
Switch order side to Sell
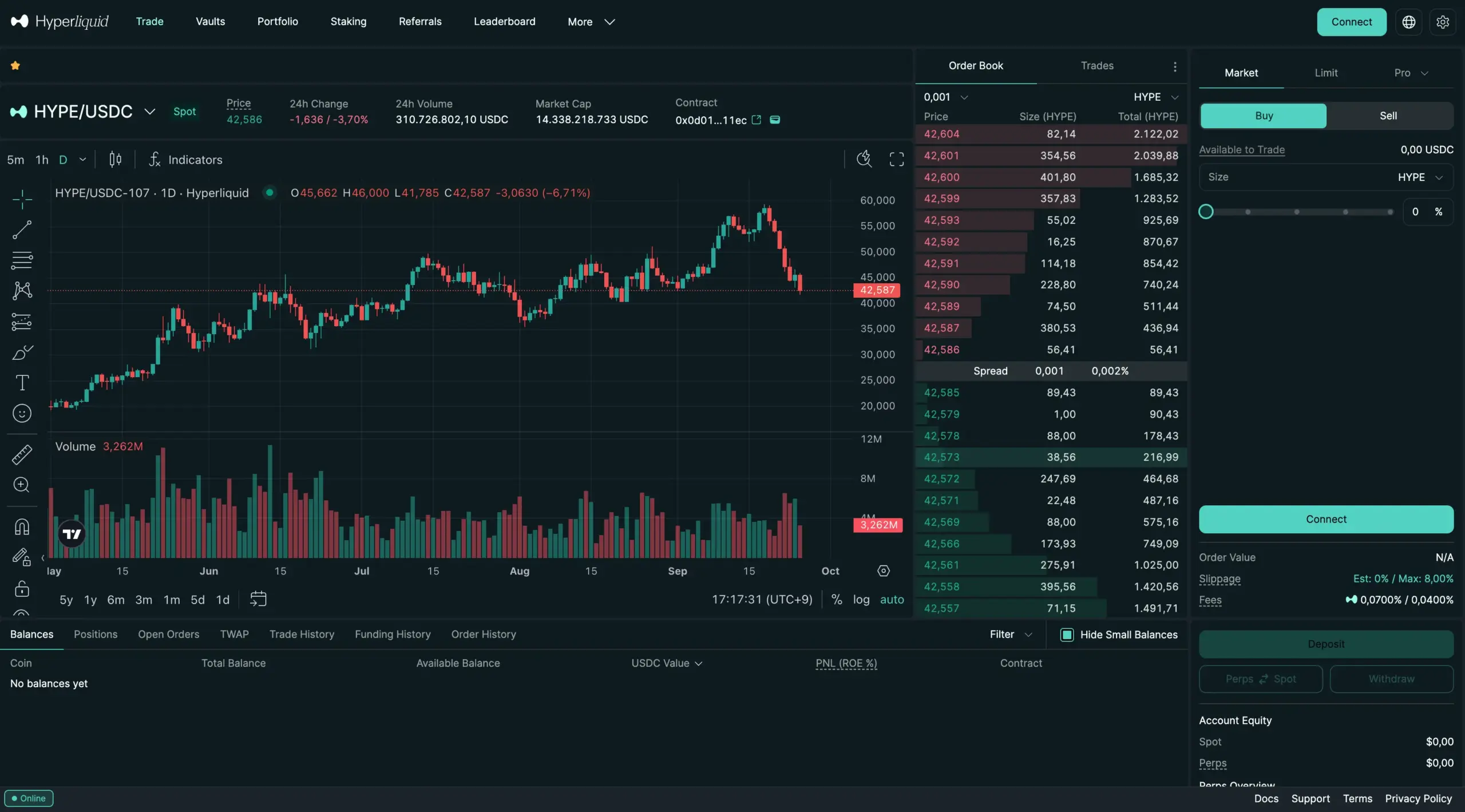(1388, 116)
